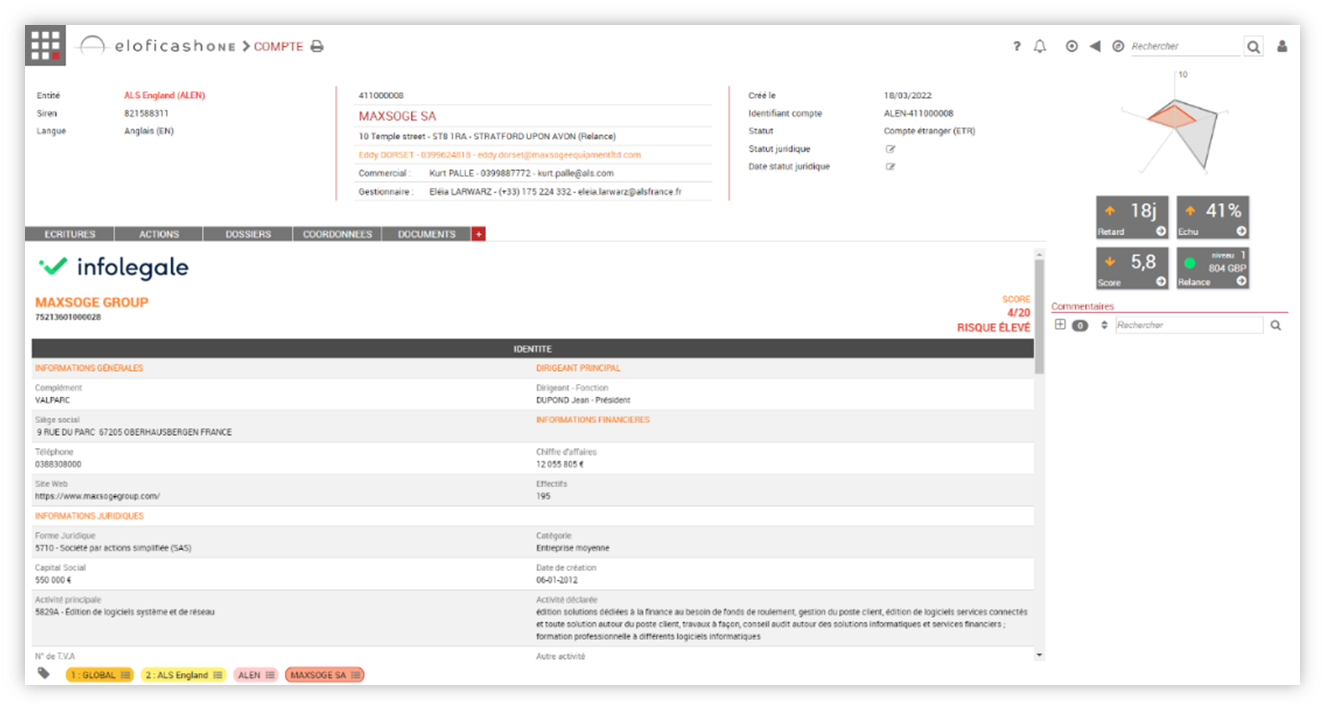Toggle the MAXSOGE SA tag

[x=323, y=674]
